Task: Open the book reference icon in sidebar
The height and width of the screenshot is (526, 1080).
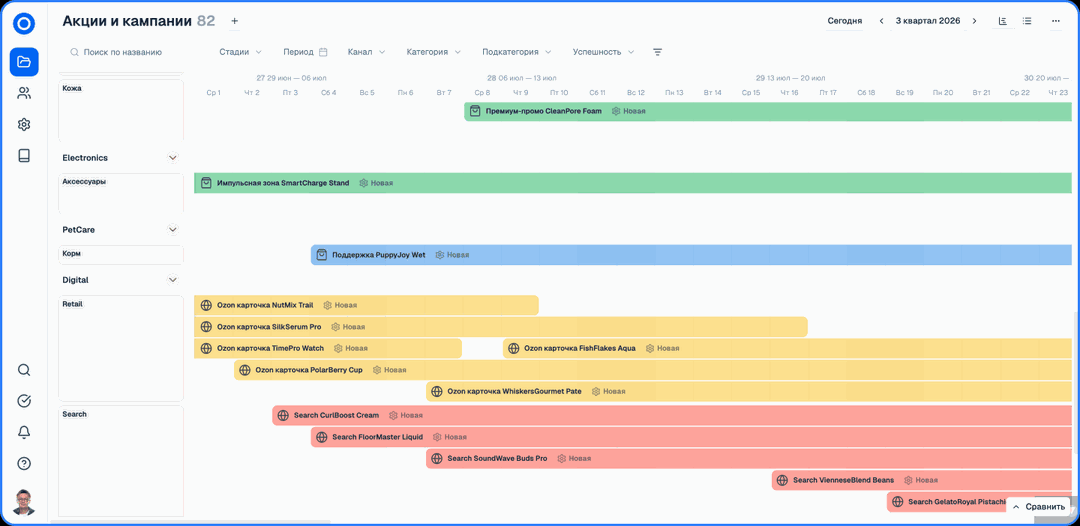Action: tap(24, 156)
